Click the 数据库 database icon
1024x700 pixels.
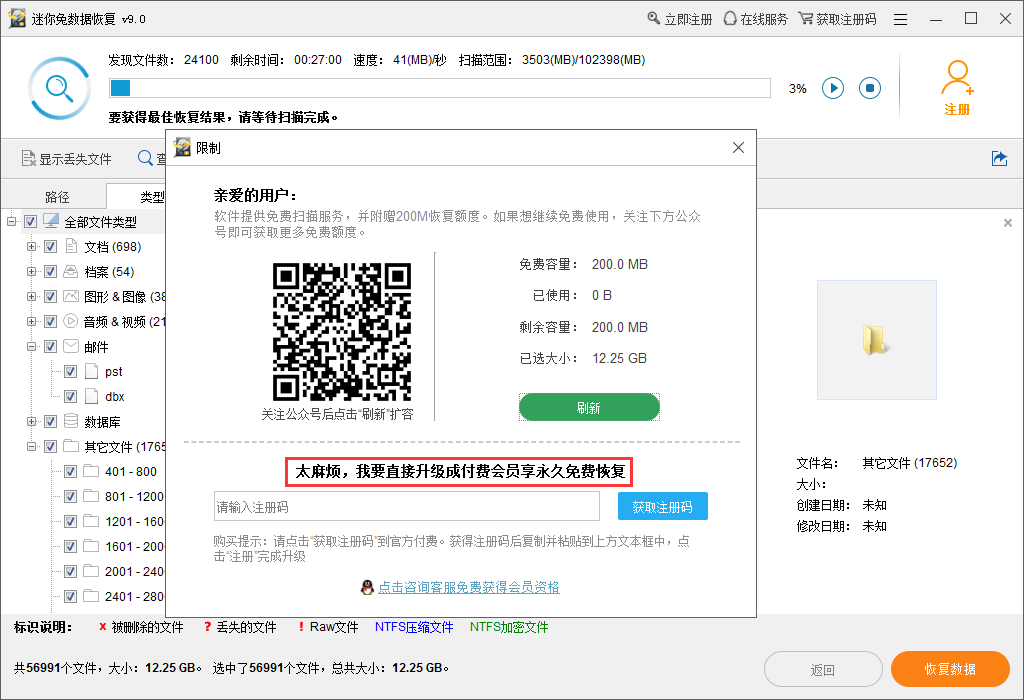[71, 421]
